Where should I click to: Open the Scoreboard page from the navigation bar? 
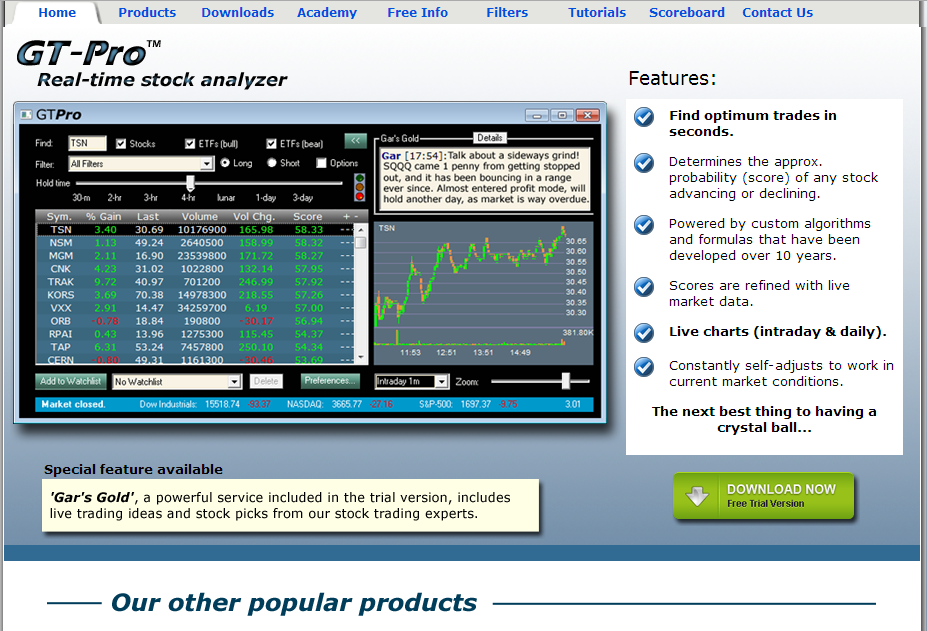click(686, 12)
